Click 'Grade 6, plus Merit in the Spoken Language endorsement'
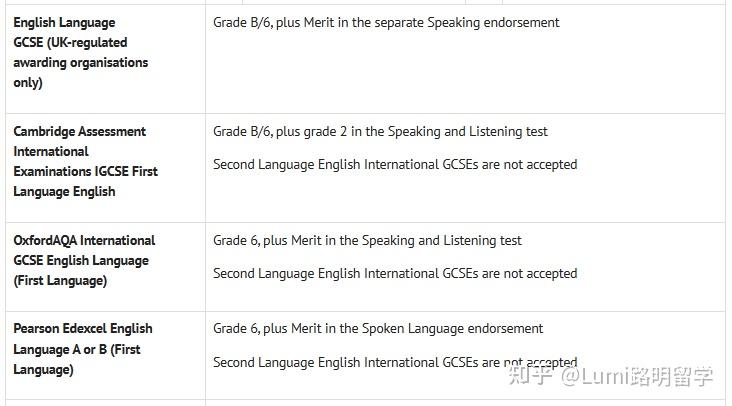This screenshot has height=406, width=732. 378,329
